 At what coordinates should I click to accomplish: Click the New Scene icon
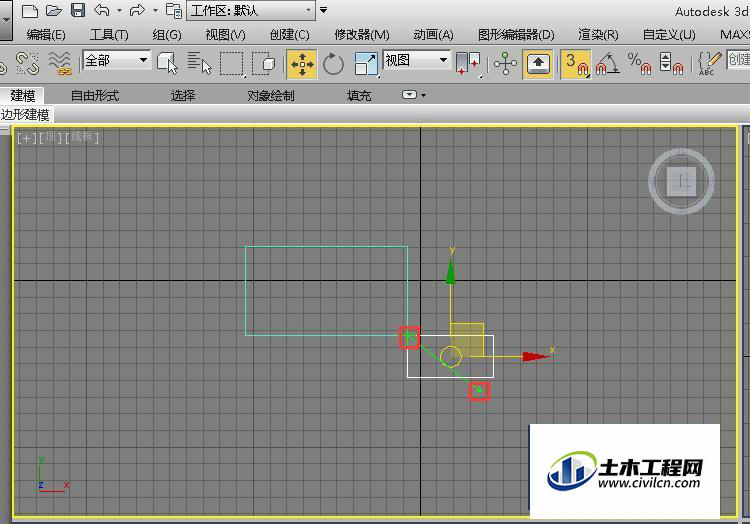30,11
